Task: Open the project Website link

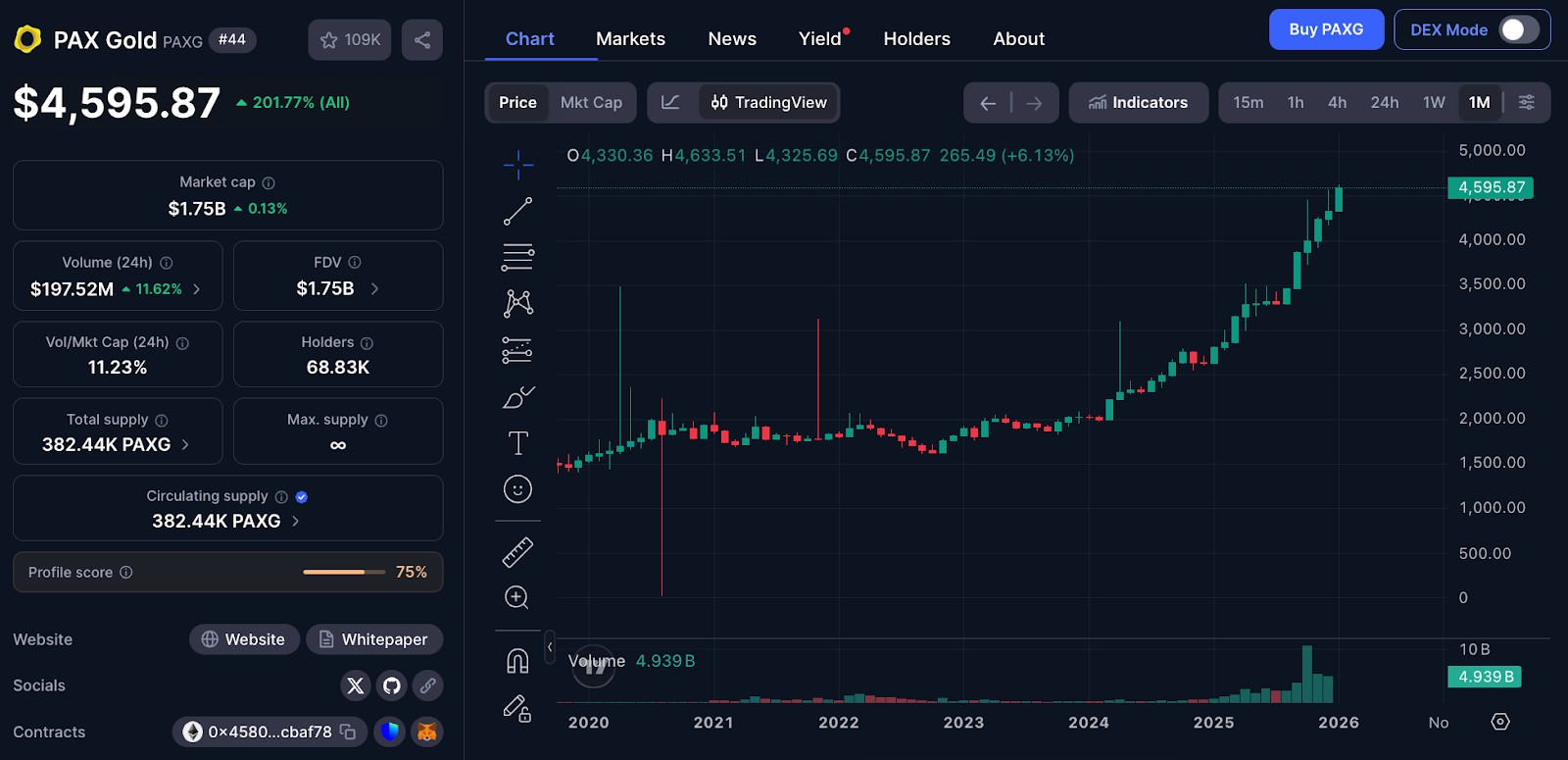Action: 244,639
